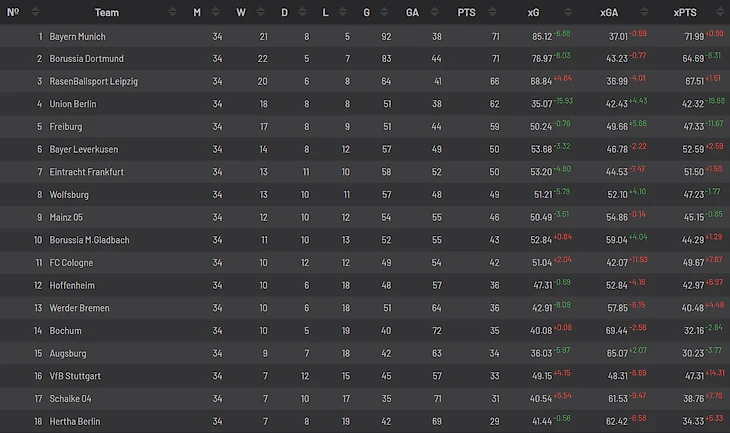The image size is (730, 433).
Task: Open Bayern Munich team link
Action: [77, 36]
